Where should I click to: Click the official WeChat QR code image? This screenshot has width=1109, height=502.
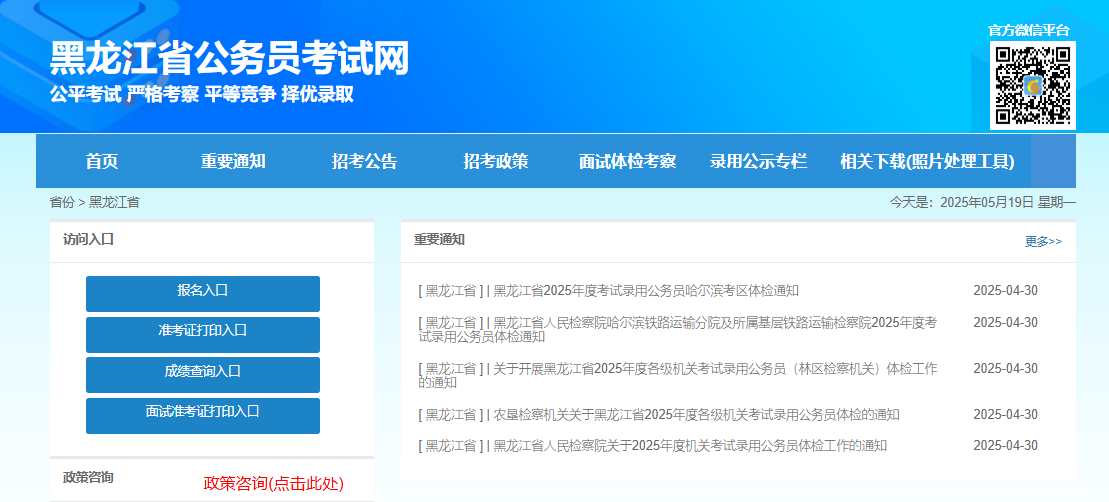pos(1032,86)
